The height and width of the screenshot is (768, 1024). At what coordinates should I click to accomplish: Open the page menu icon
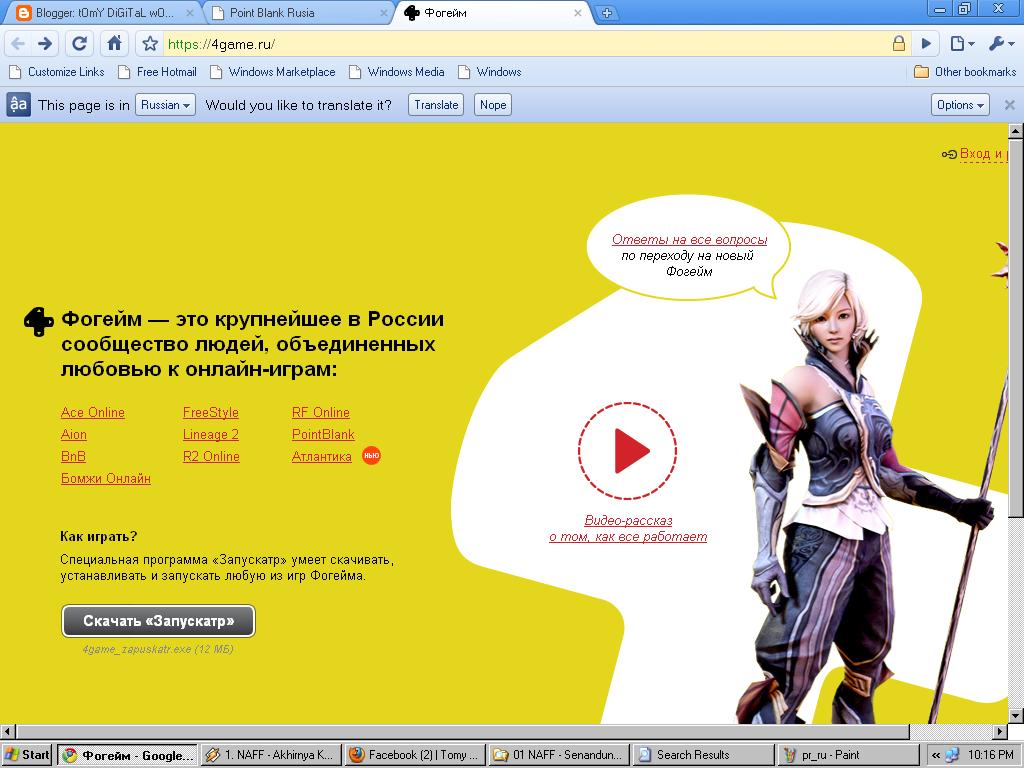(962, 44)
